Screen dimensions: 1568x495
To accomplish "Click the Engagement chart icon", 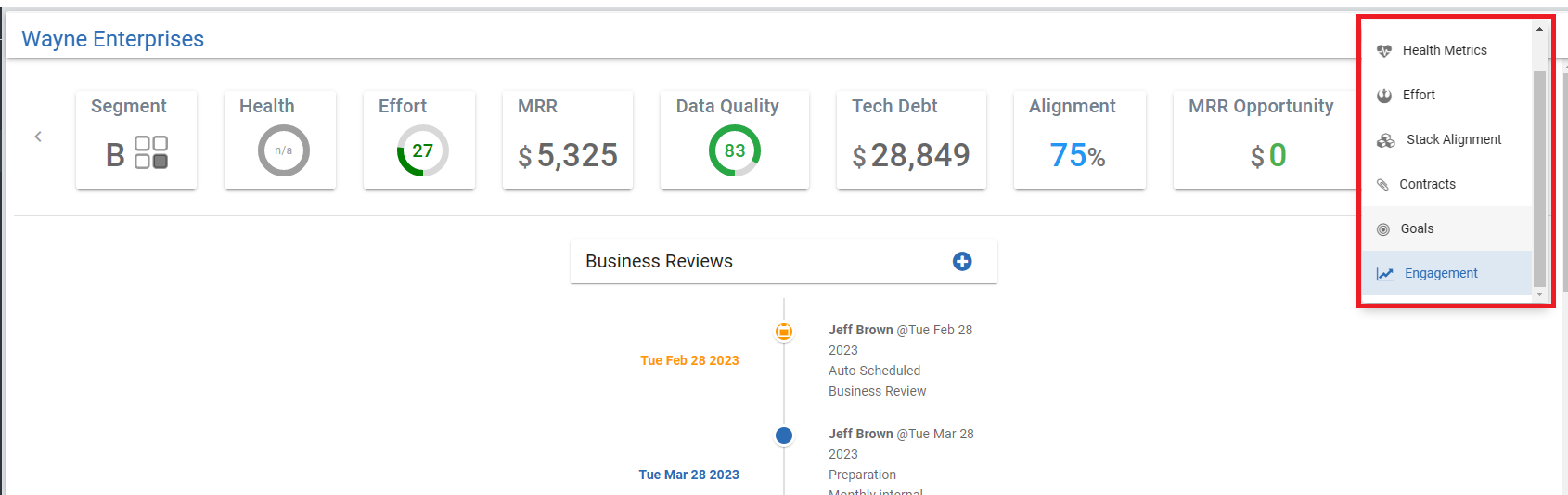I will [1385, 274].
